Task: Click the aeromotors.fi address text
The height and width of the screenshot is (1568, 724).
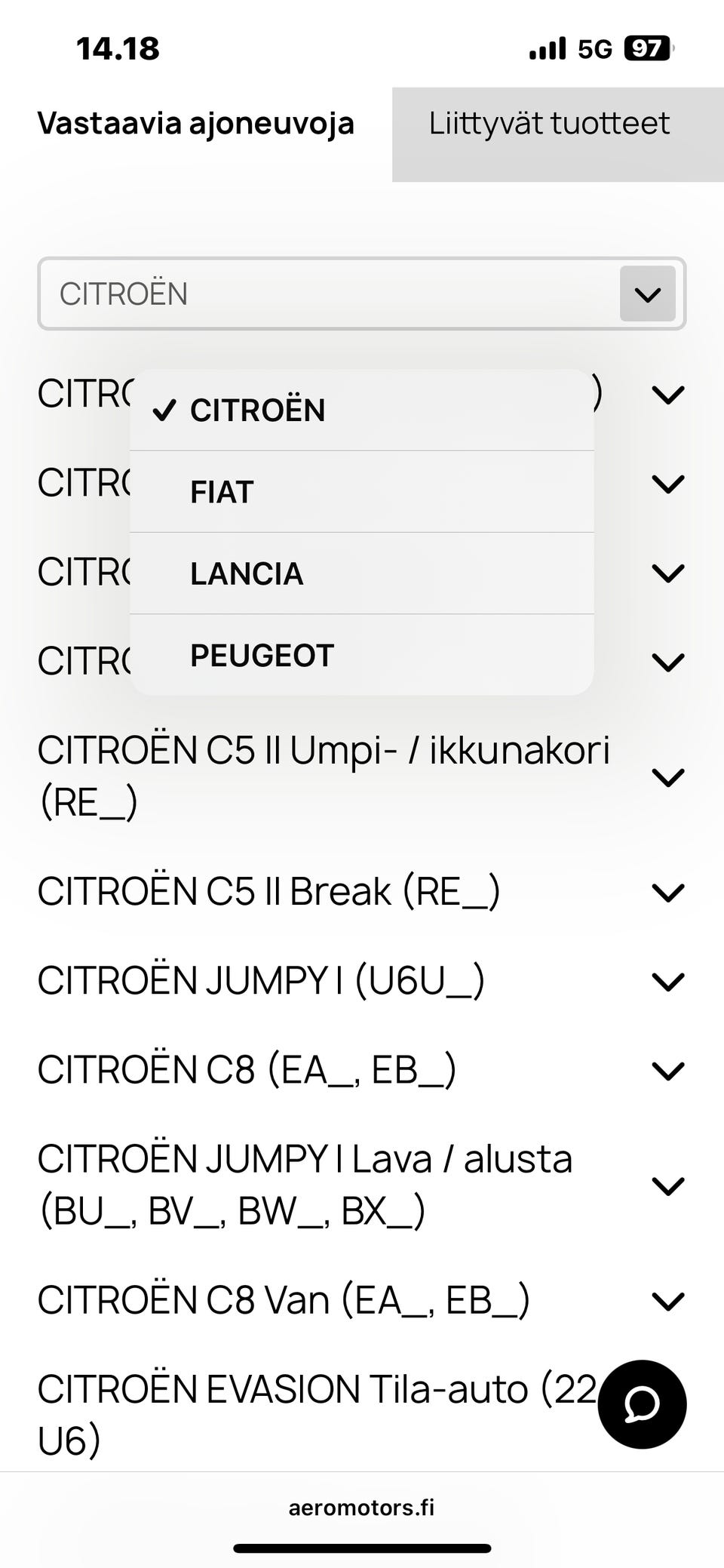Action: [x=361, y=1508]
